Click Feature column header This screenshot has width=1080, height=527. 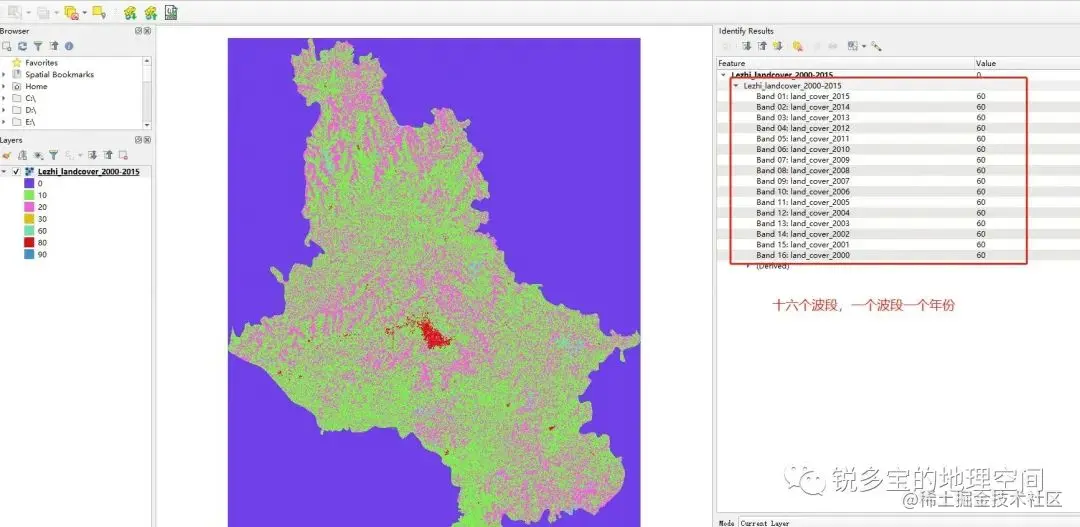click(846, 63)
